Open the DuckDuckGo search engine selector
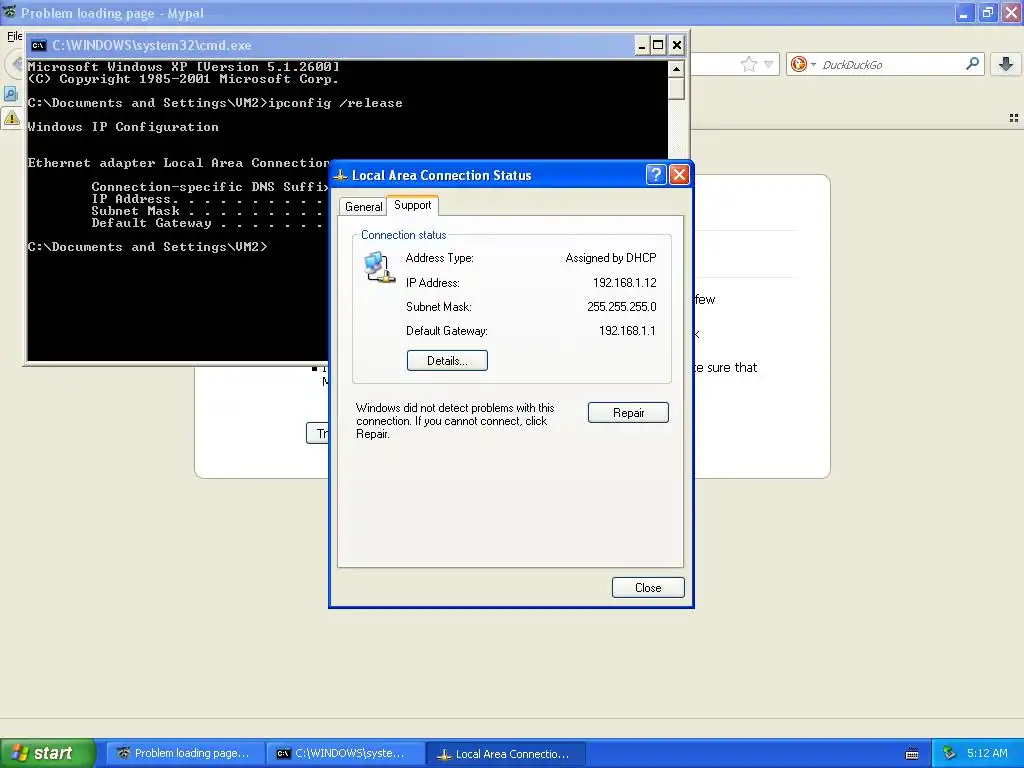This screenshot has height=768, width=1024. tap(803, 64)
